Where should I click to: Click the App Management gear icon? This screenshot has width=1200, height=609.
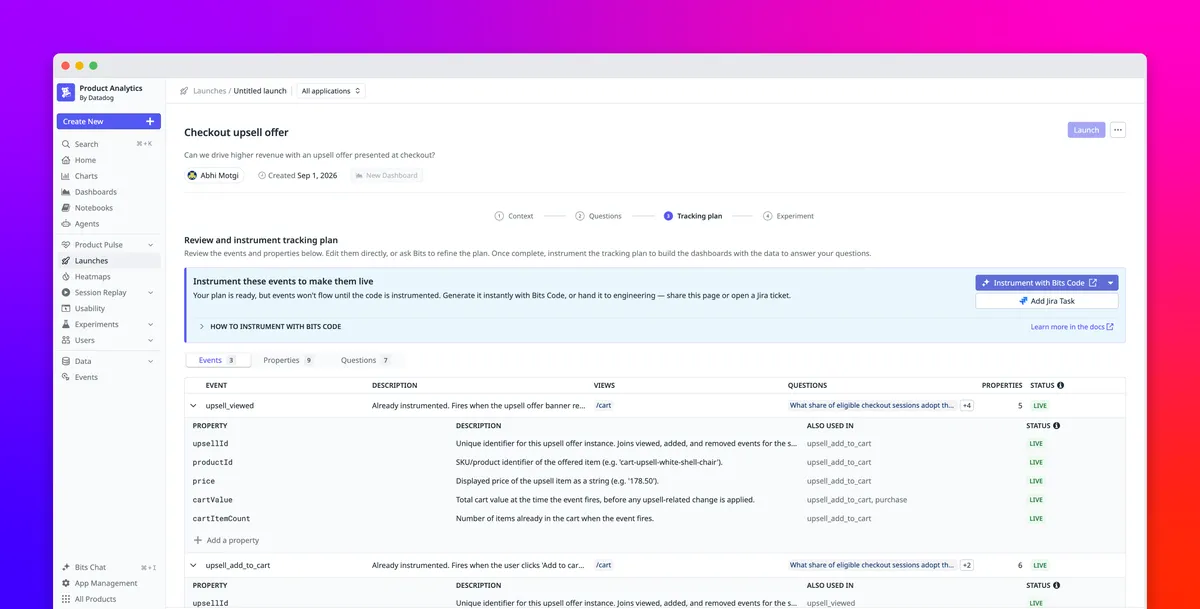pyautogui.click(x=66, y=583)
